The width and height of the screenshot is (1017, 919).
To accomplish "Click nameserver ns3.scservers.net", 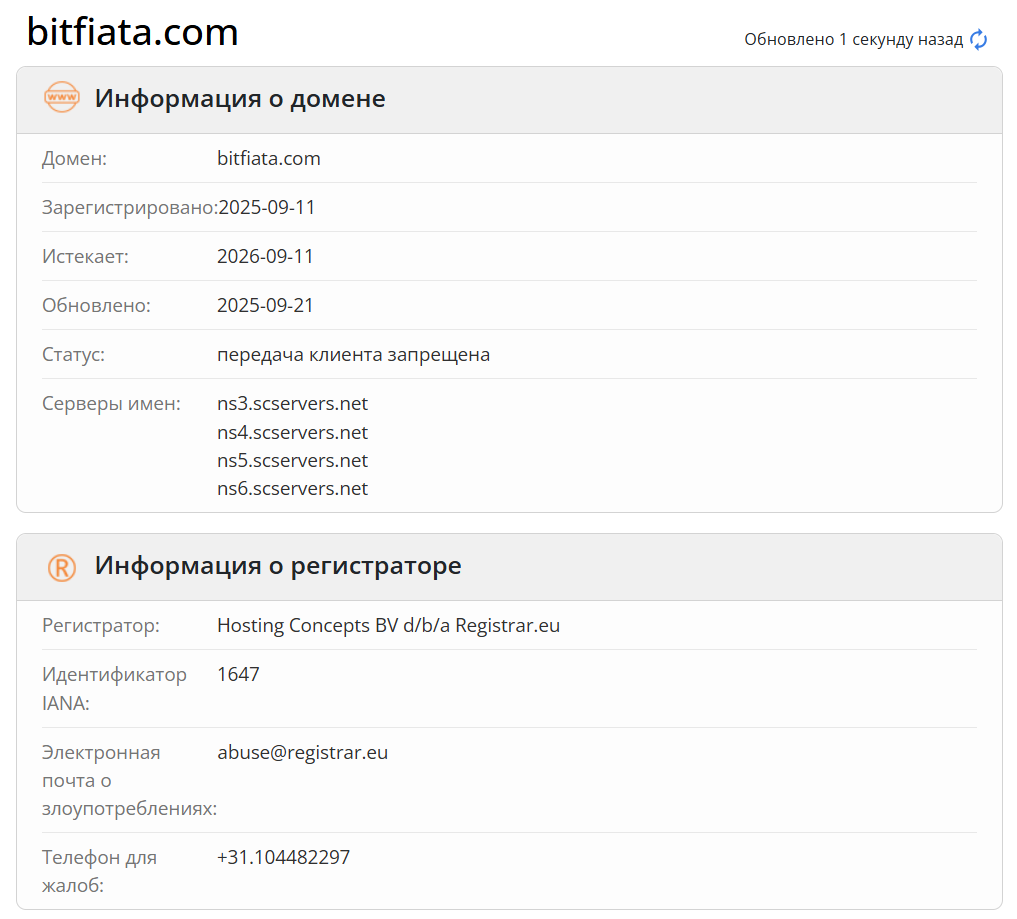I will point(292,403).
